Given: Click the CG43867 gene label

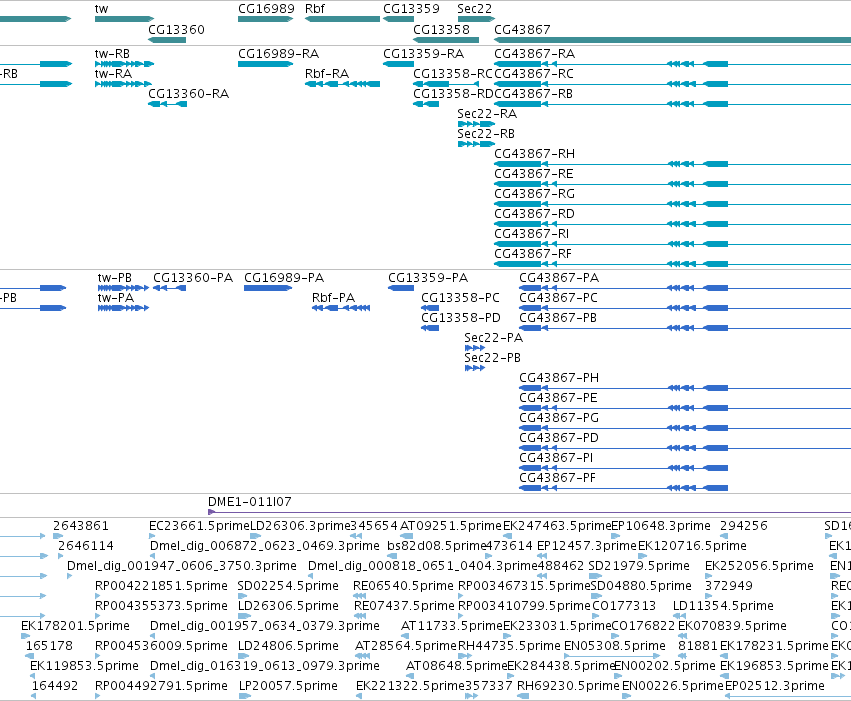Looking at the screenshot, I should [522, 30].
